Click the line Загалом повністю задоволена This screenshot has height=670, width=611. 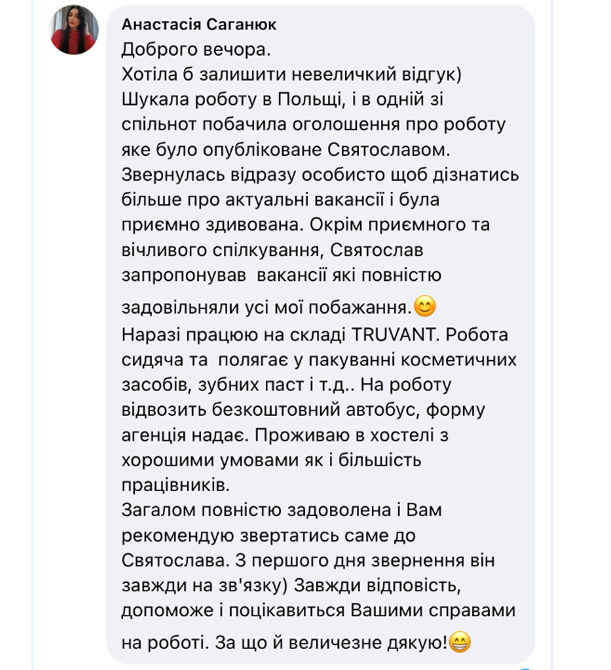(280, 510)
